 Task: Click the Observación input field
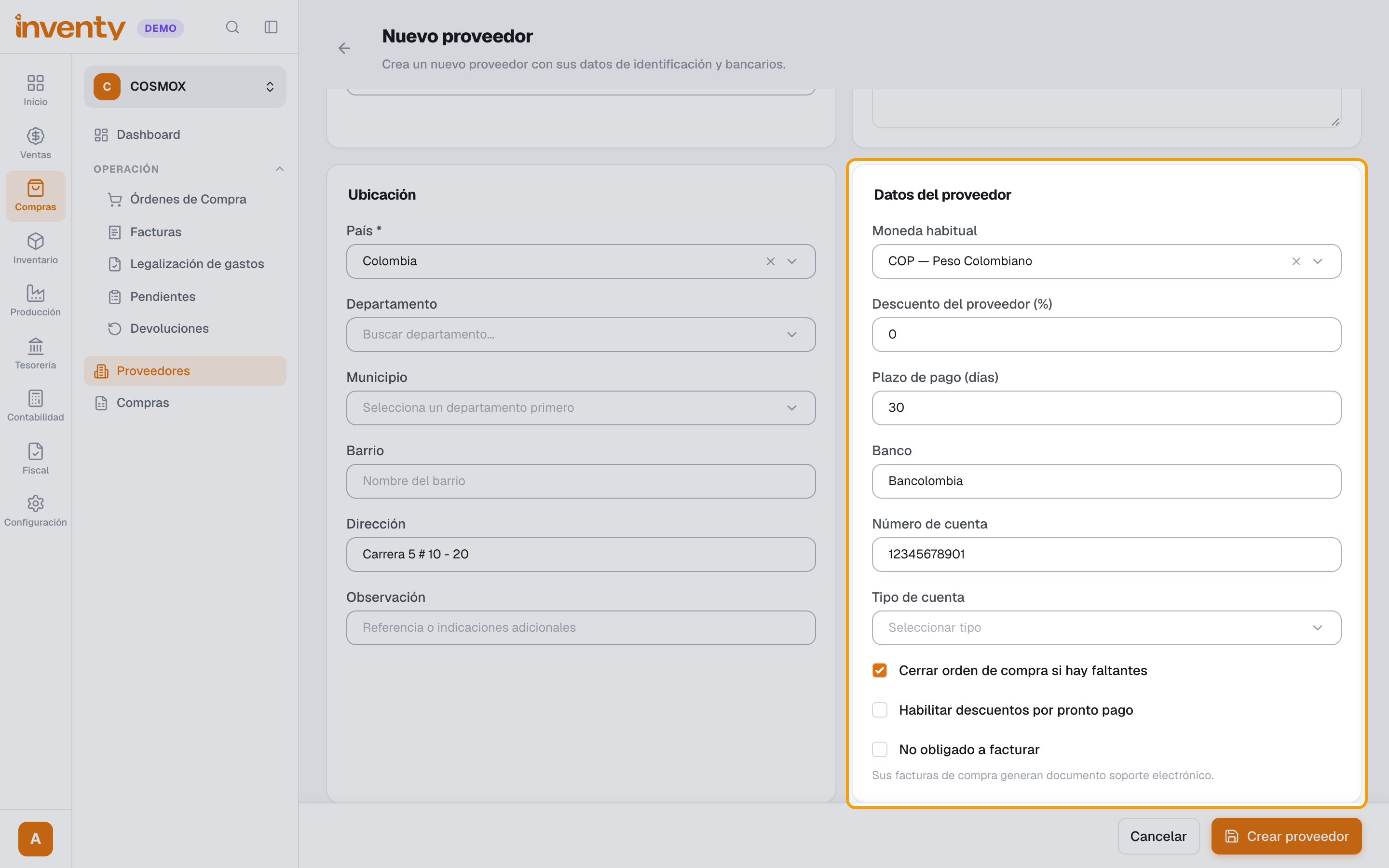(x=581, y=628)
